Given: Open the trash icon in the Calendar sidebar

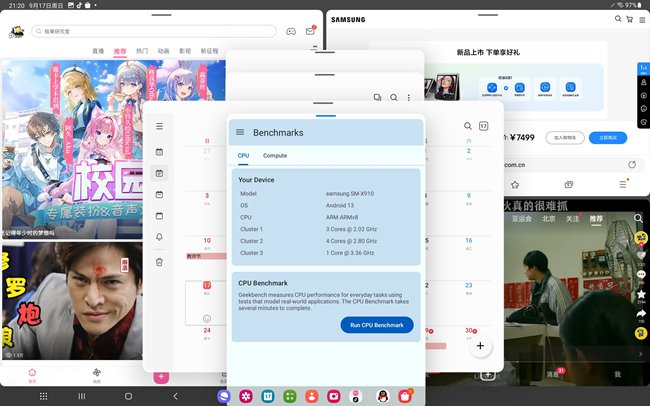Looking at the screenshot, I should coord(159,262).
